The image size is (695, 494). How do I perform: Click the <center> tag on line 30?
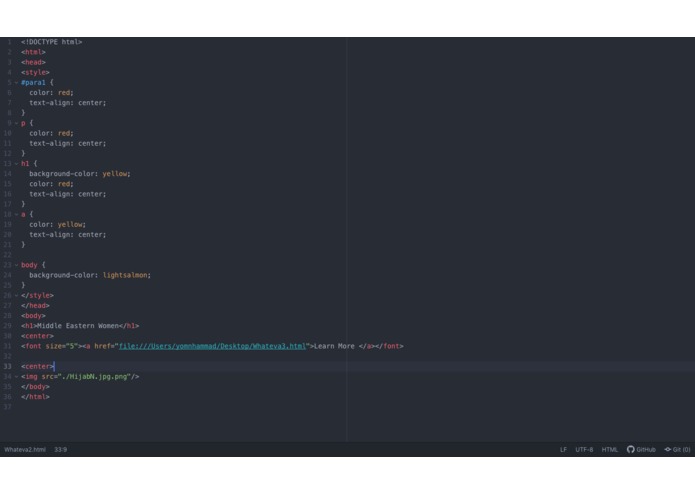37,336
